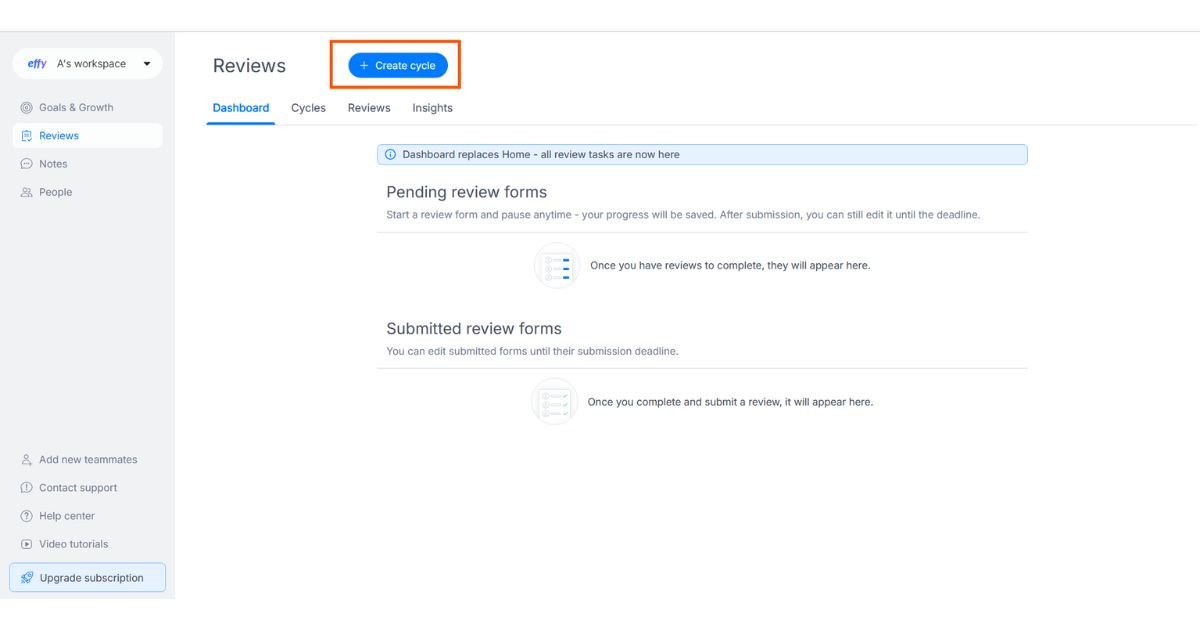Click the rocket icon on Upgrade subscription
This screenshot has height=628, width=1200.
click(x=27, y=578)
